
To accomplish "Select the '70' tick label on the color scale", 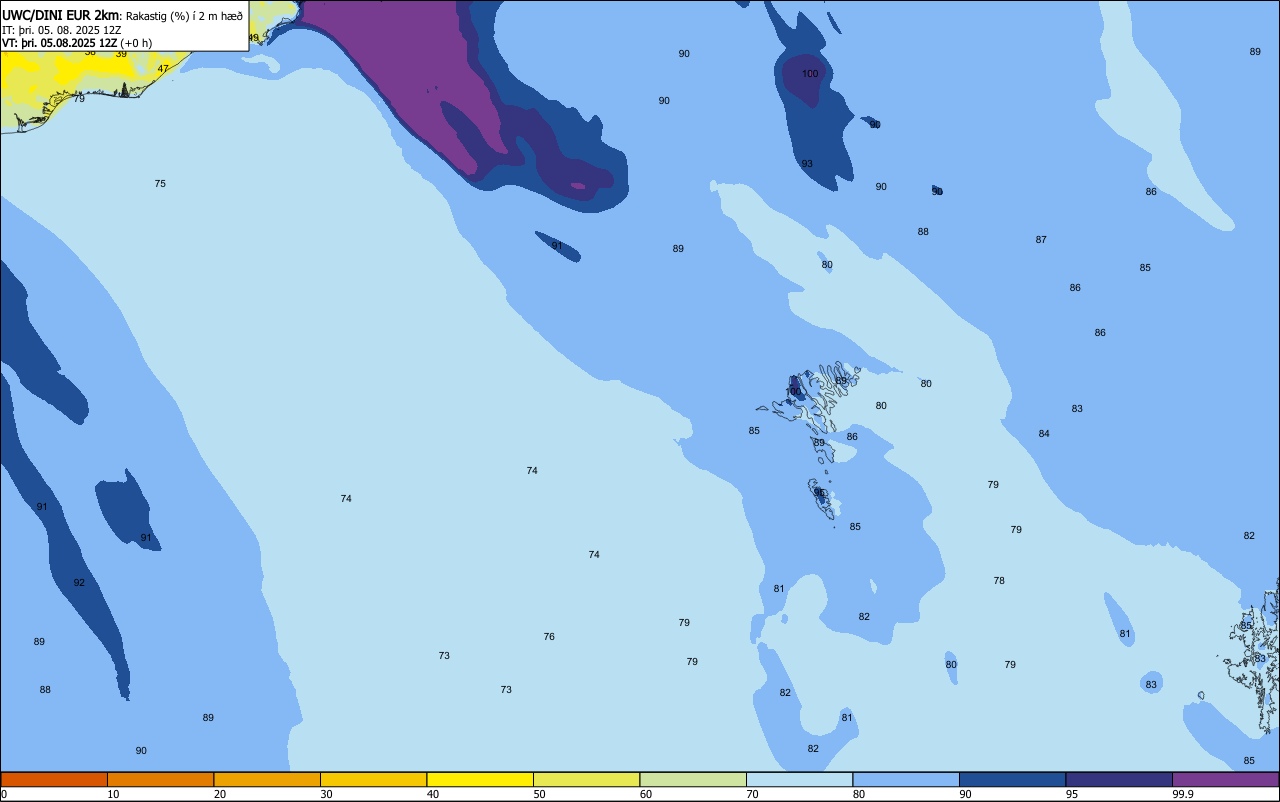I will click(x=752, y=794).
